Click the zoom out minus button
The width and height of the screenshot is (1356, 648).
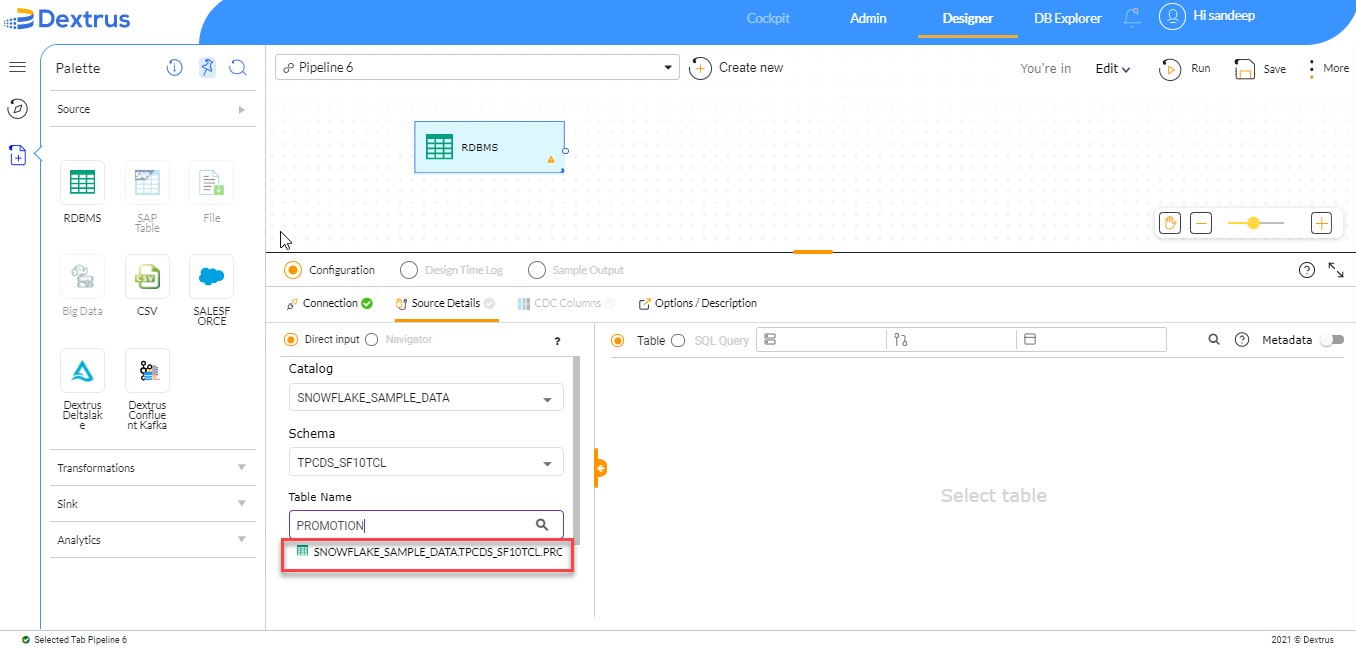pos(1201,223)
